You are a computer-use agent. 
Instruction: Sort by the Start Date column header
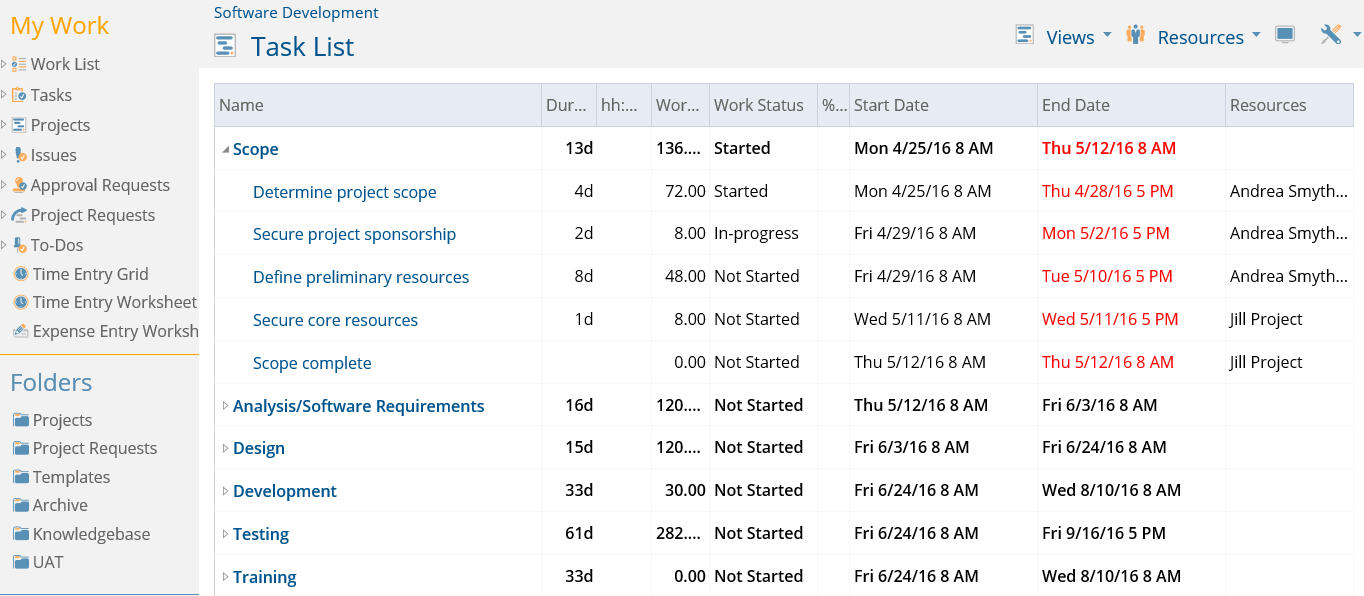943,105
